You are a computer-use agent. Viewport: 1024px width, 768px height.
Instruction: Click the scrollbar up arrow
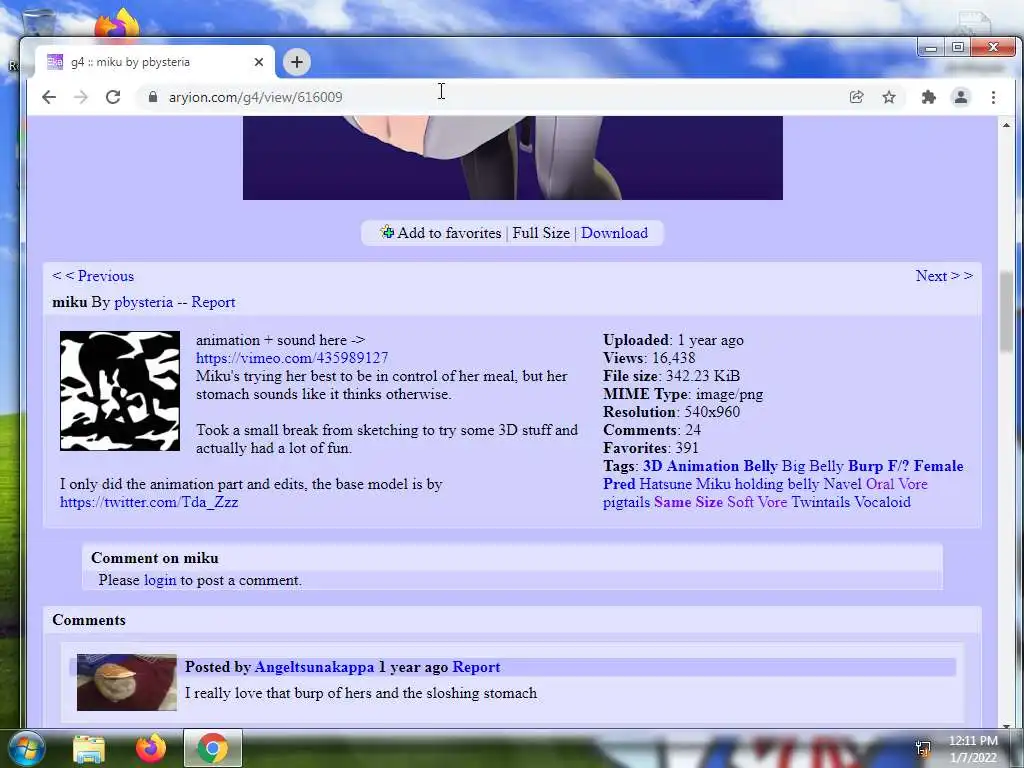pyautogui.click(x=1006, y=124)
